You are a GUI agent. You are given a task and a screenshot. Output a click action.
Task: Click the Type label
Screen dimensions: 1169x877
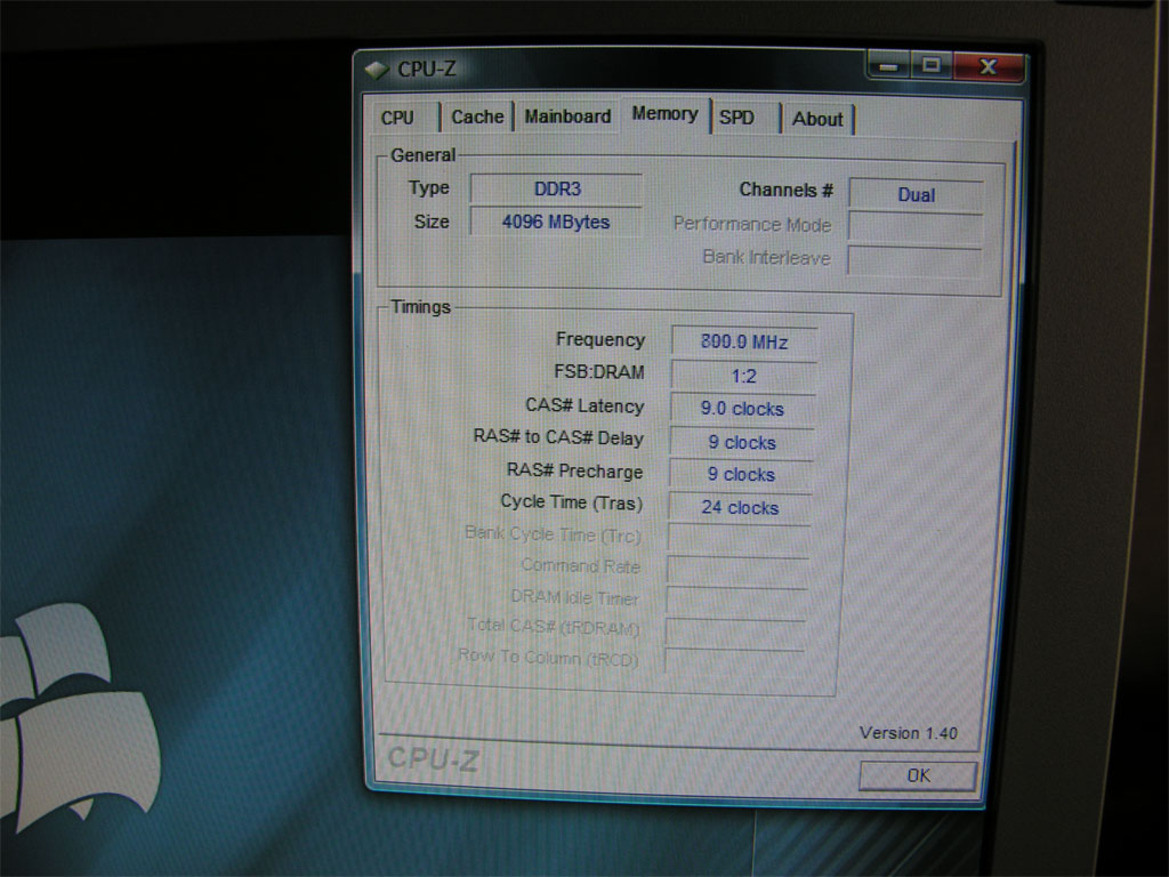[x=429, y=188]
